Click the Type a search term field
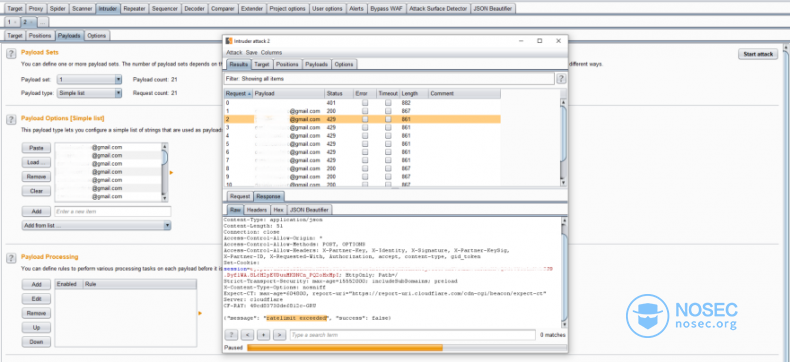This screenshot has width=790, height=362. pyautogui.click(x=412, y=335)
